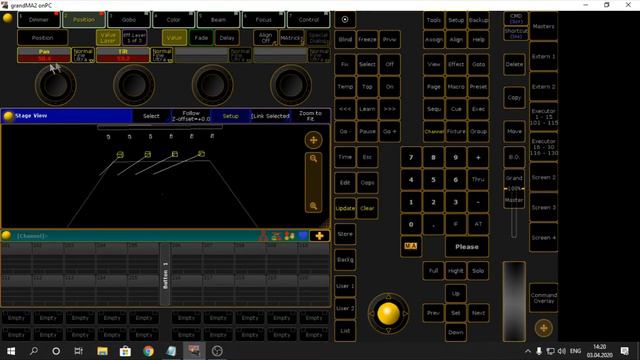This screenshot has height=360, width=640.
Task: Switch to the Color preset type tab
Action: tap(173, 20)
